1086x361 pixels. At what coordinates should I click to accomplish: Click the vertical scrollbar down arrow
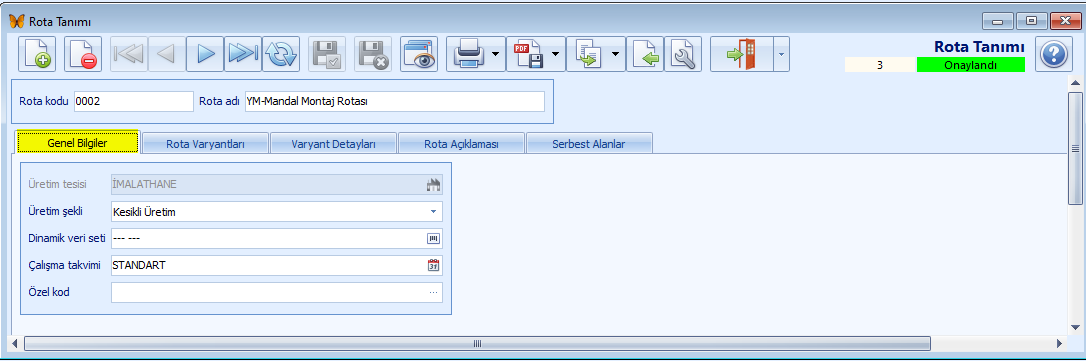tap(1076, 327)
